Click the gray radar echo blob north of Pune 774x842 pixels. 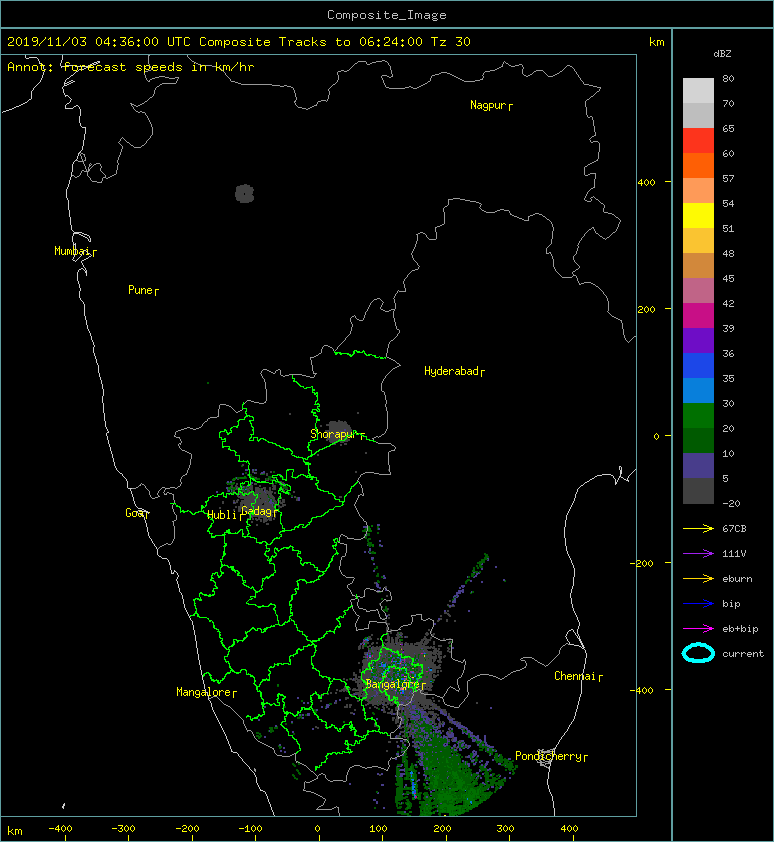tap(244, 193)
